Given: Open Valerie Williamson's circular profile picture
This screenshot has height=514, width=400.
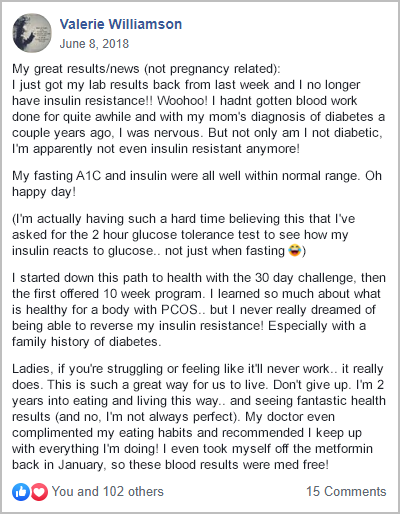Looking at the screenshot, I should click(32, 33).
